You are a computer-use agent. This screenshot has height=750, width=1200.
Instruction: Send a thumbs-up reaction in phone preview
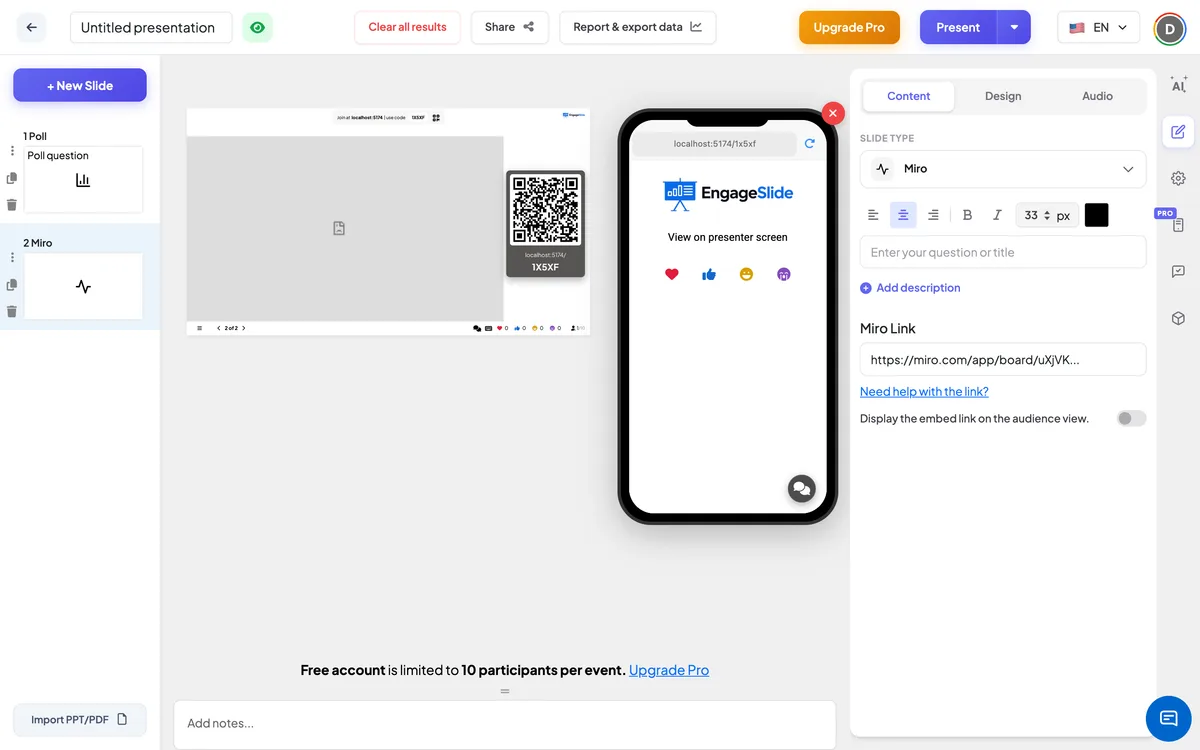click(x=709, y=274)
